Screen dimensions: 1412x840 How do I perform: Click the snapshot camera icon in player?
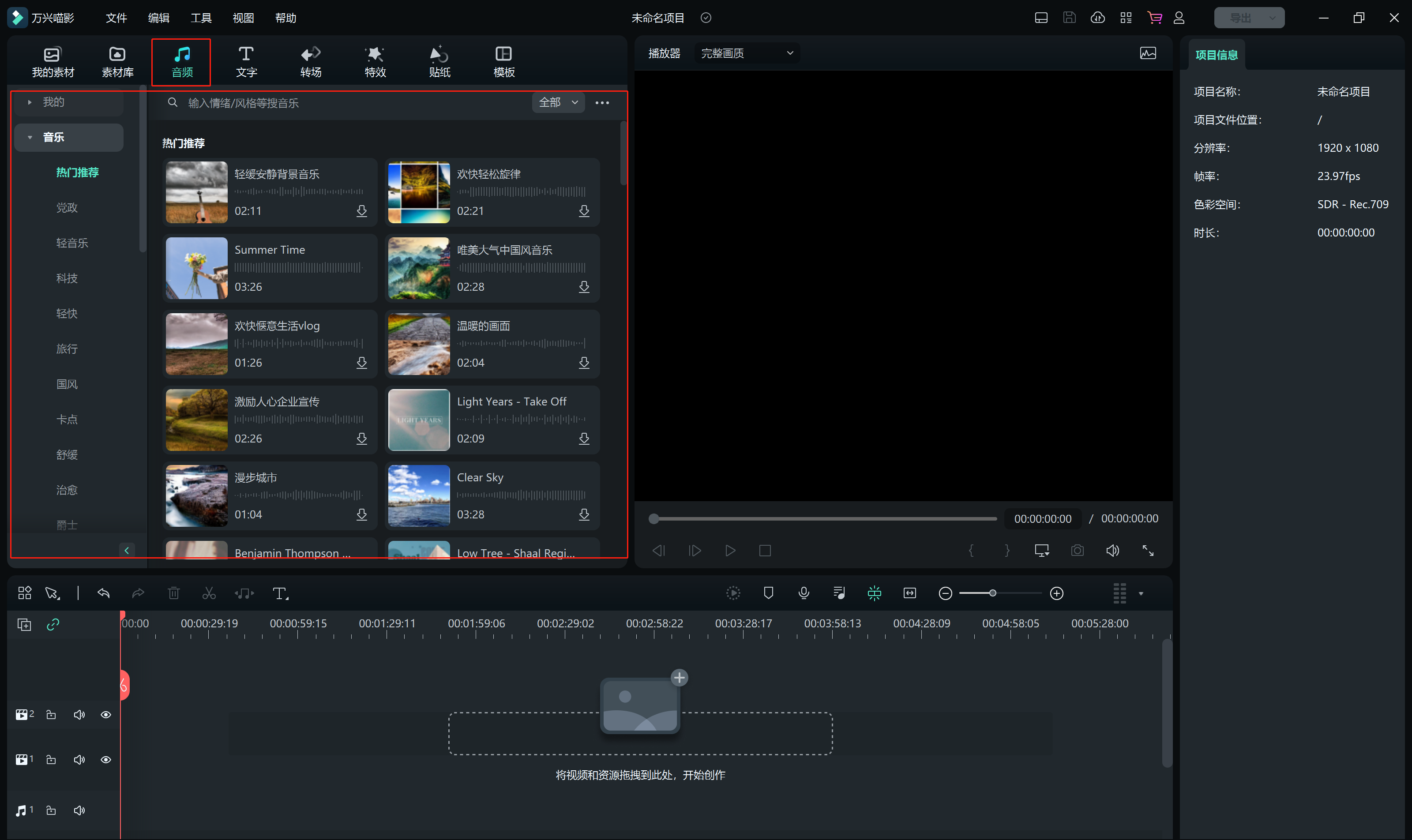[x=1077, y=550]
